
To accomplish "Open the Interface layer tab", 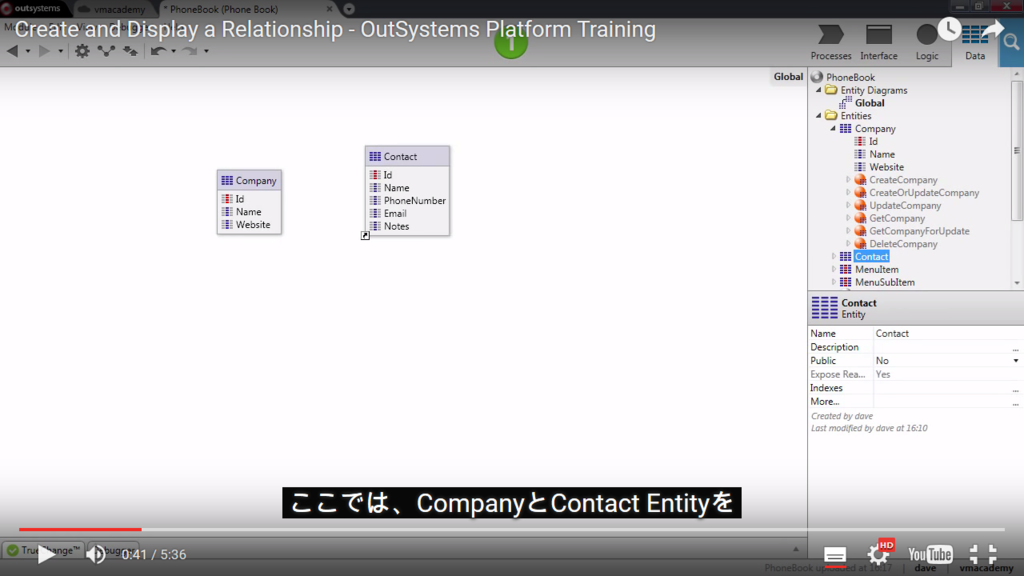I will tap(878, 42).
